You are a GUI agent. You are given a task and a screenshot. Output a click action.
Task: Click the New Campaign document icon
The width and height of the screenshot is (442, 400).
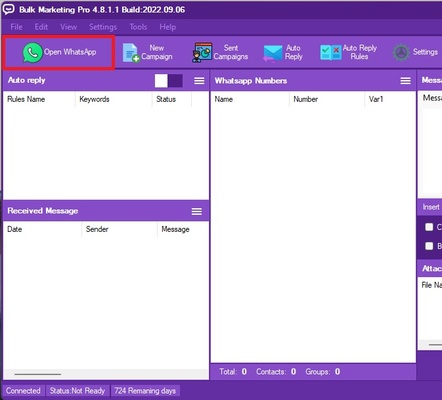pyautogui.click(x=131, y=53)
